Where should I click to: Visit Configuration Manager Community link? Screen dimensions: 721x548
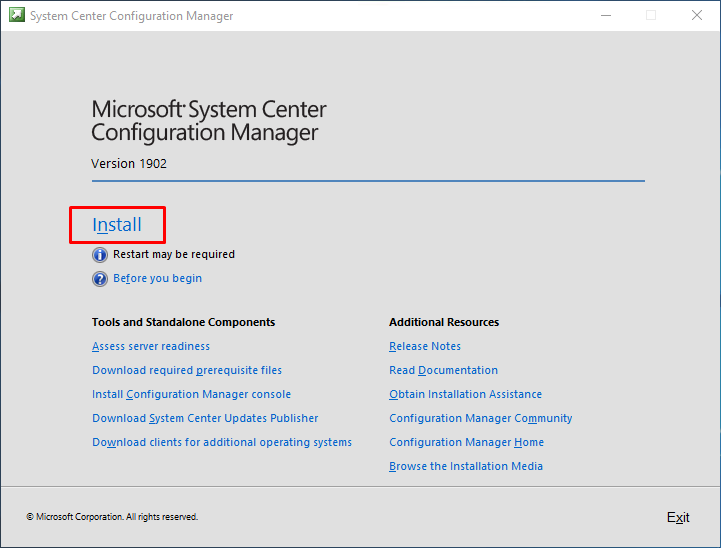pos(481,418)
